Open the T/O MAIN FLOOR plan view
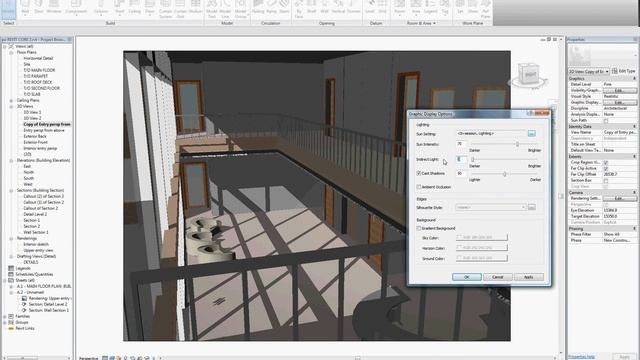The image size is (640, 360). pos(39,70)
